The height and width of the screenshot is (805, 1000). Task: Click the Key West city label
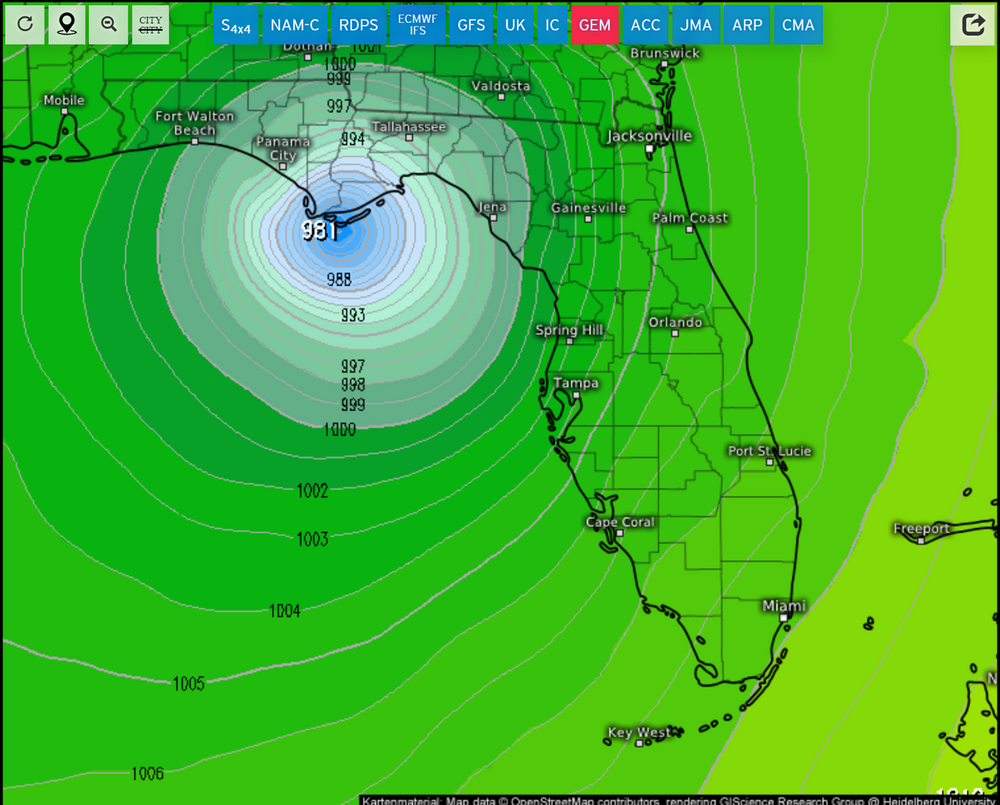pos(638,732)
